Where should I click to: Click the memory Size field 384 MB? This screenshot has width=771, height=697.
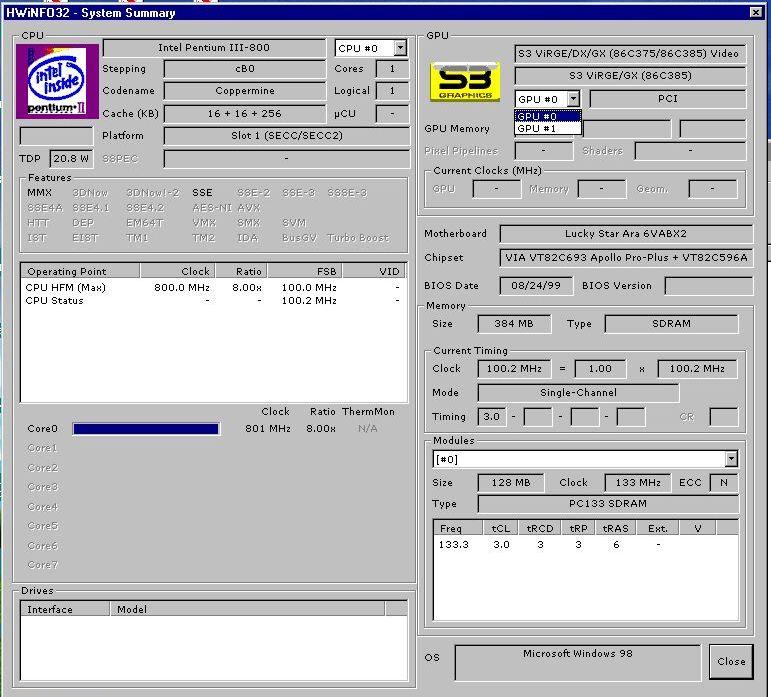click(x=514, y=324)
